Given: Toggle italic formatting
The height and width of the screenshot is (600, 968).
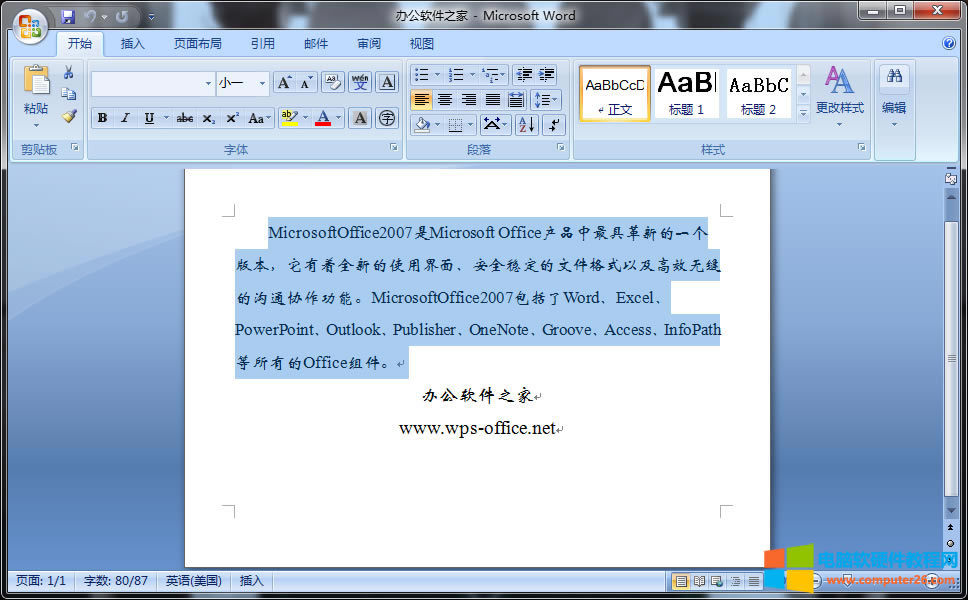Looking at the screenshot, I should click(x=125, y=118).
